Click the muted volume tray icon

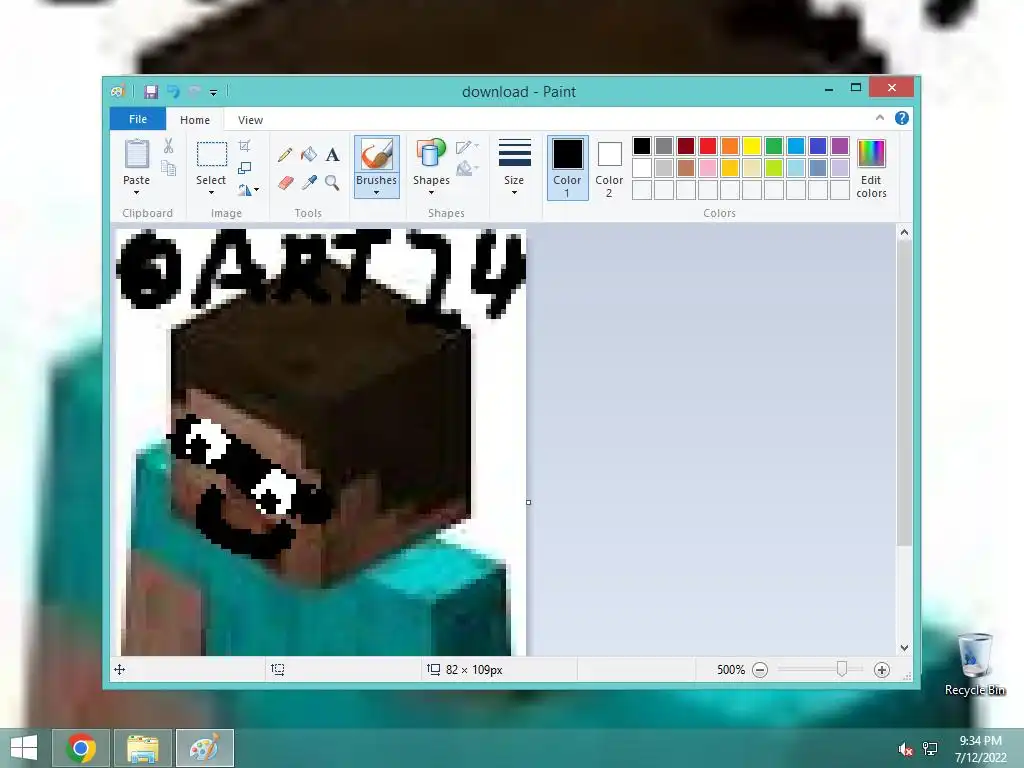(x=905, y=749)
